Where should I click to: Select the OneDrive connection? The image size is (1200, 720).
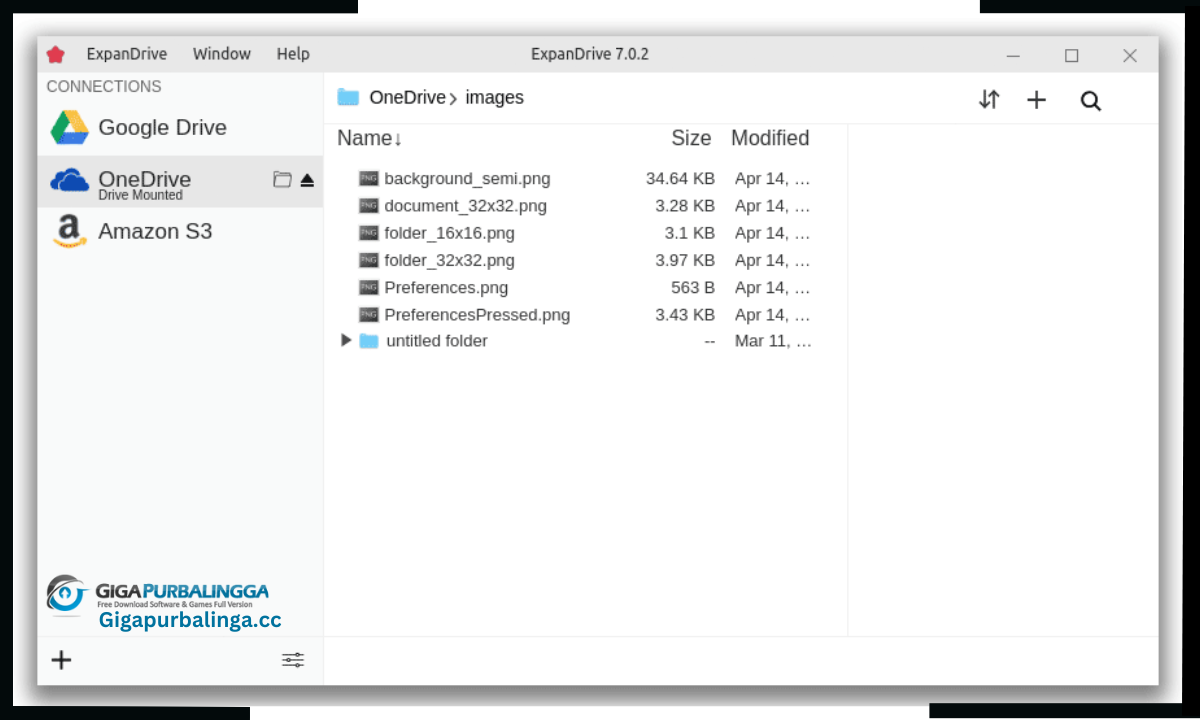[180, 181]
